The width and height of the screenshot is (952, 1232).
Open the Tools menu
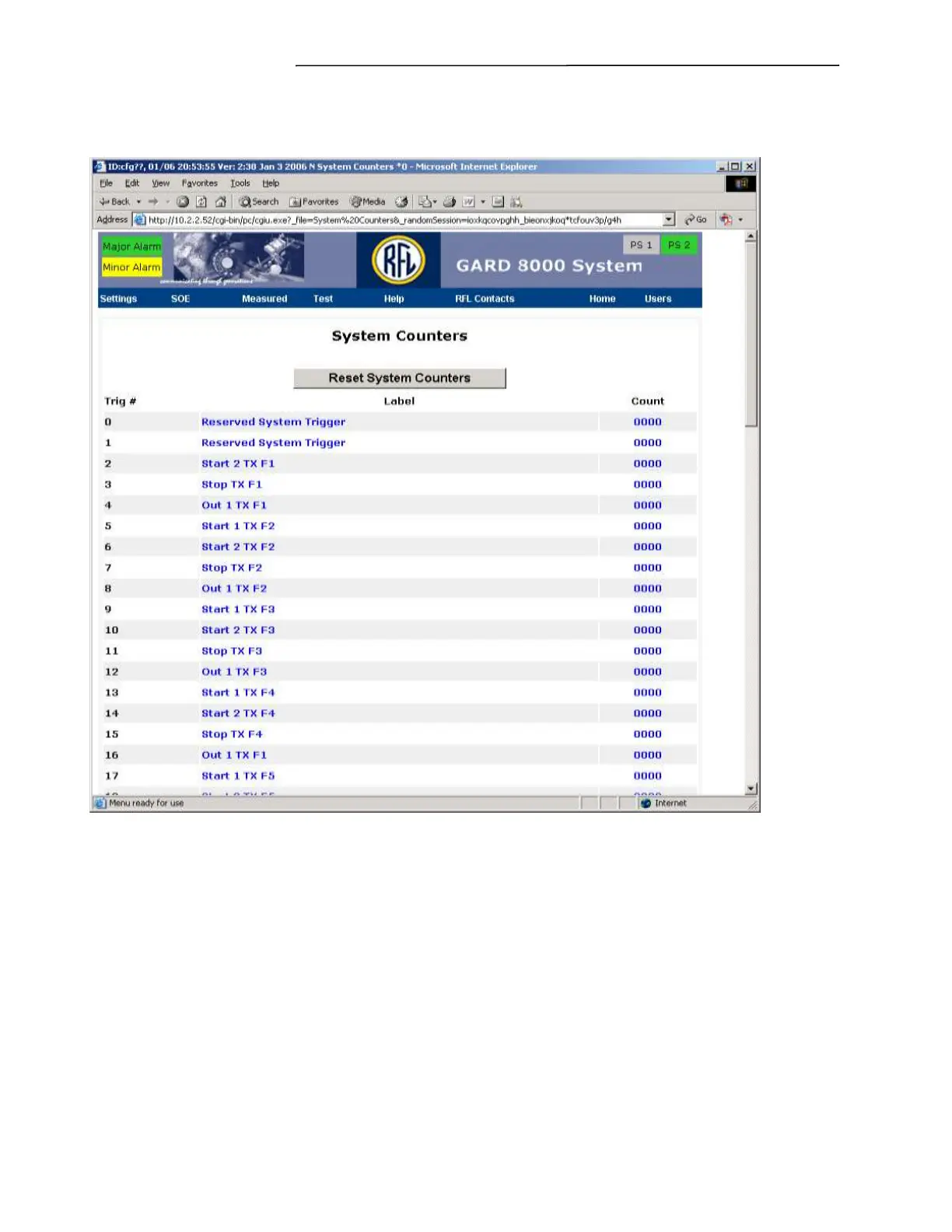pos(240,184)
